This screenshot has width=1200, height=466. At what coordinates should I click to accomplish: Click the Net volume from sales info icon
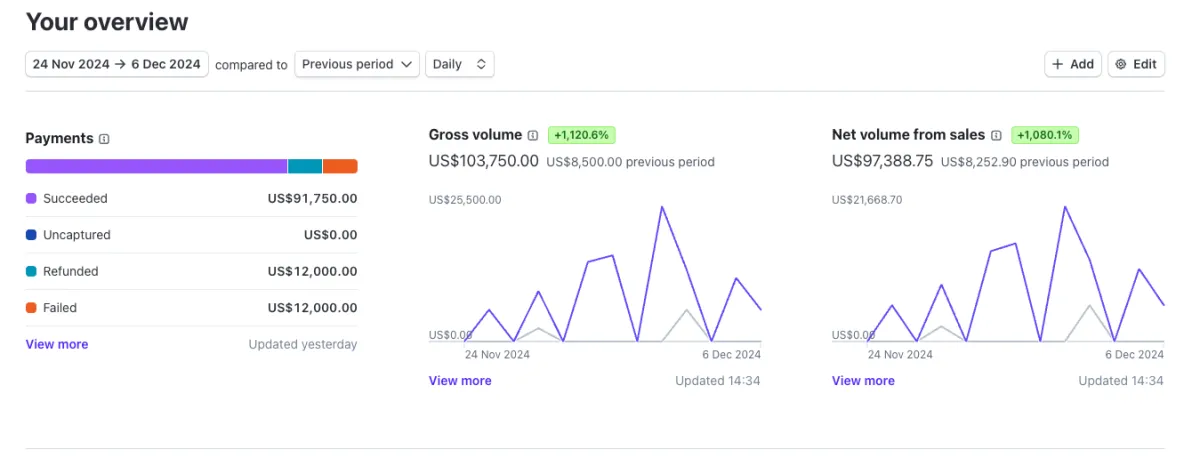(x=996, y=135)
